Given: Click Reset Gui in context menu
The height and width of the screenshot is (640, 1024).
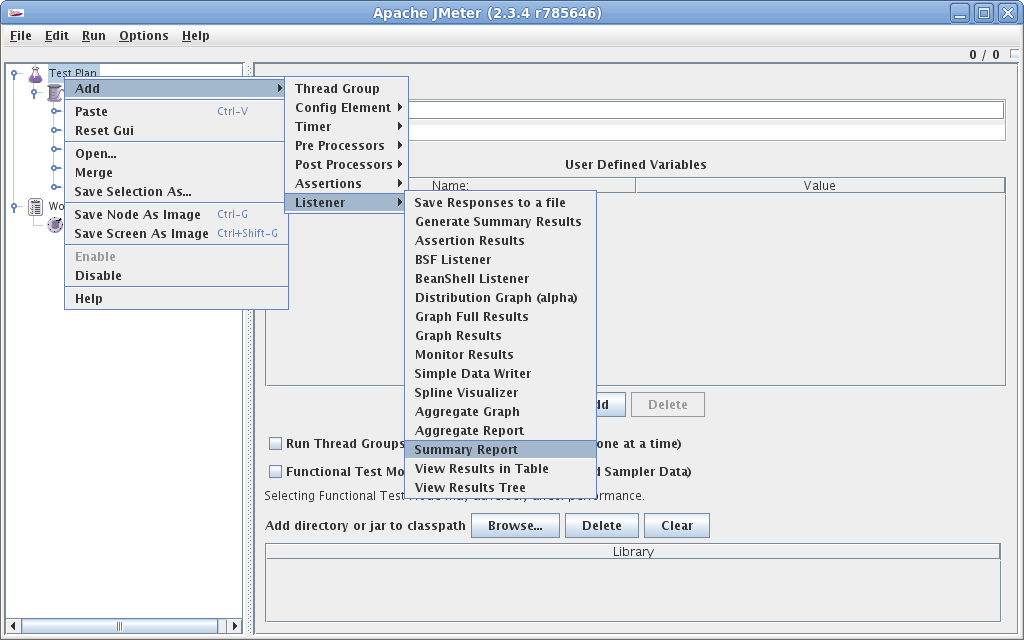Looking at the screenshot, I should point(176,131).
